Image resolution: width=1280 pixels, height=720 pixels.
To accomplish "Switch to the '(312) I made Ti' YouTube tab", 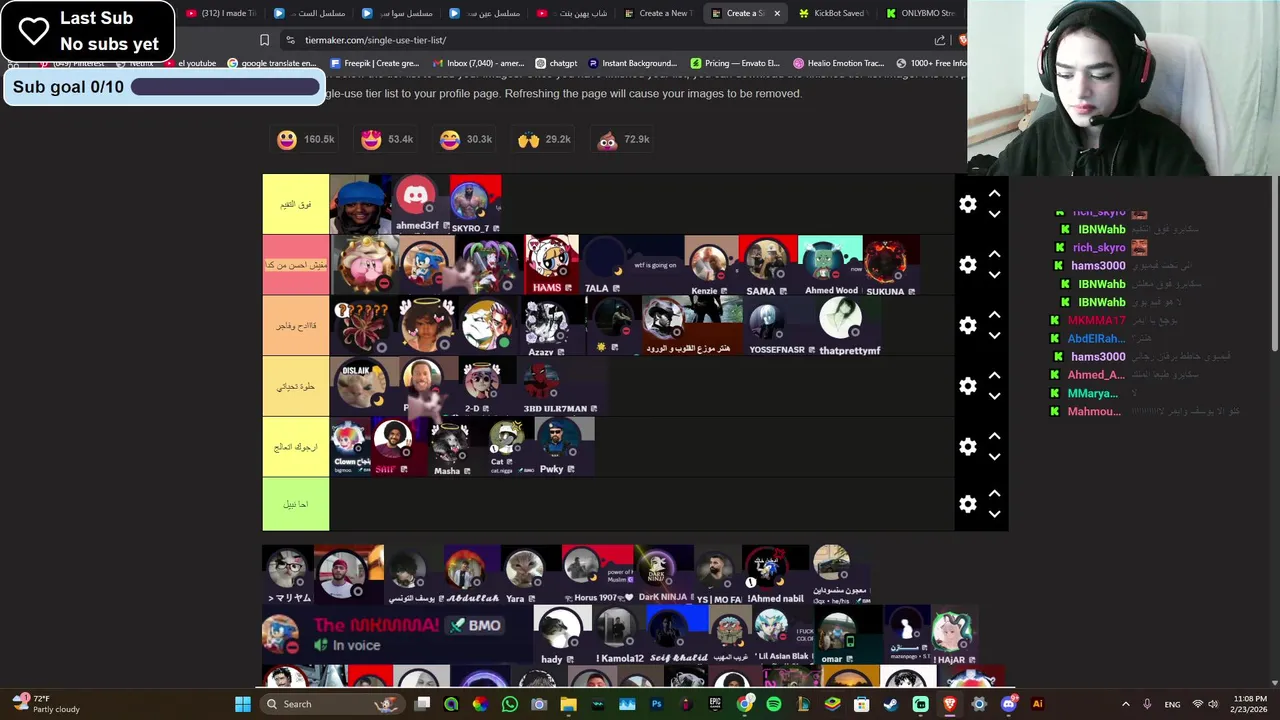I will pyautogui.click(x=221, y=13).
